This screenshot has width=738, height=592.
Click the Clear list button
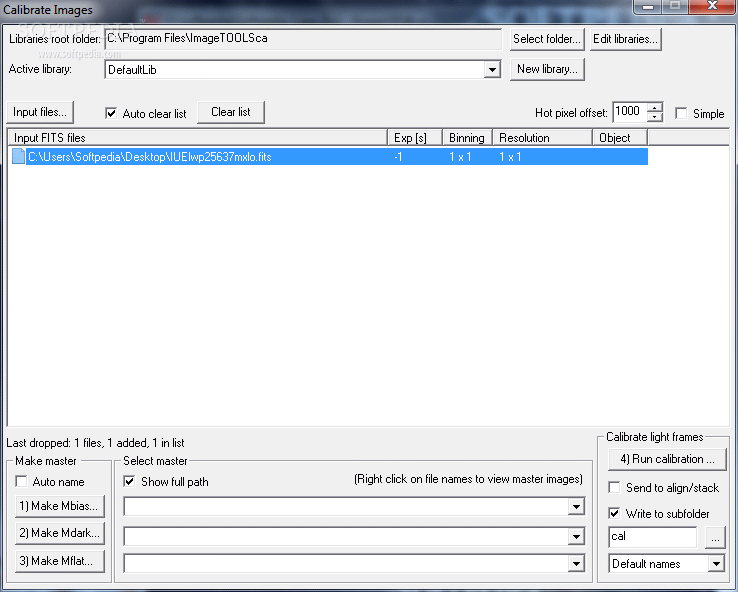click(x=231, y=112)
